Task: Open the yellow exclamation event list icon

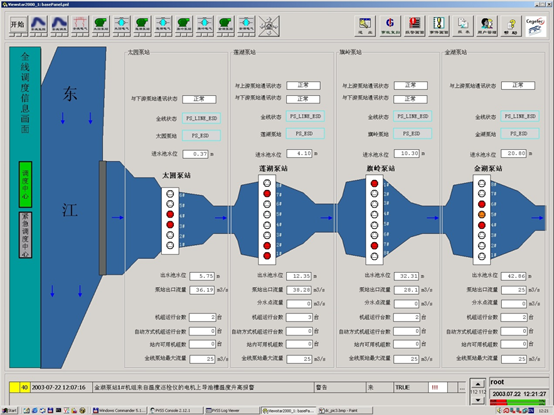Action: 439,25
